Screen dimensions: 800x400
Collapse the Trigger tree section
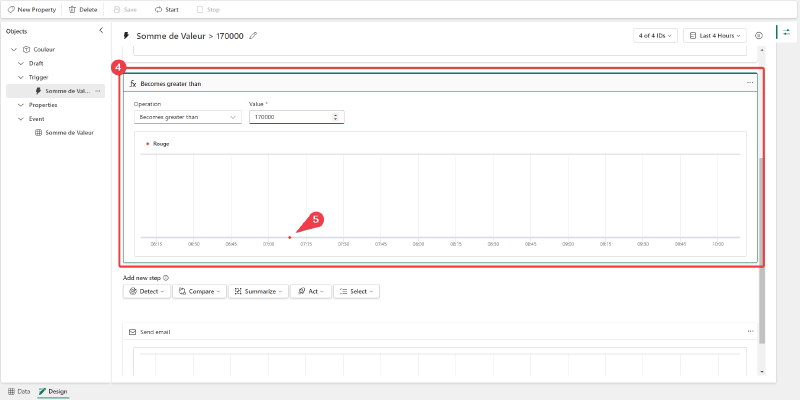[x=21, y=77]
